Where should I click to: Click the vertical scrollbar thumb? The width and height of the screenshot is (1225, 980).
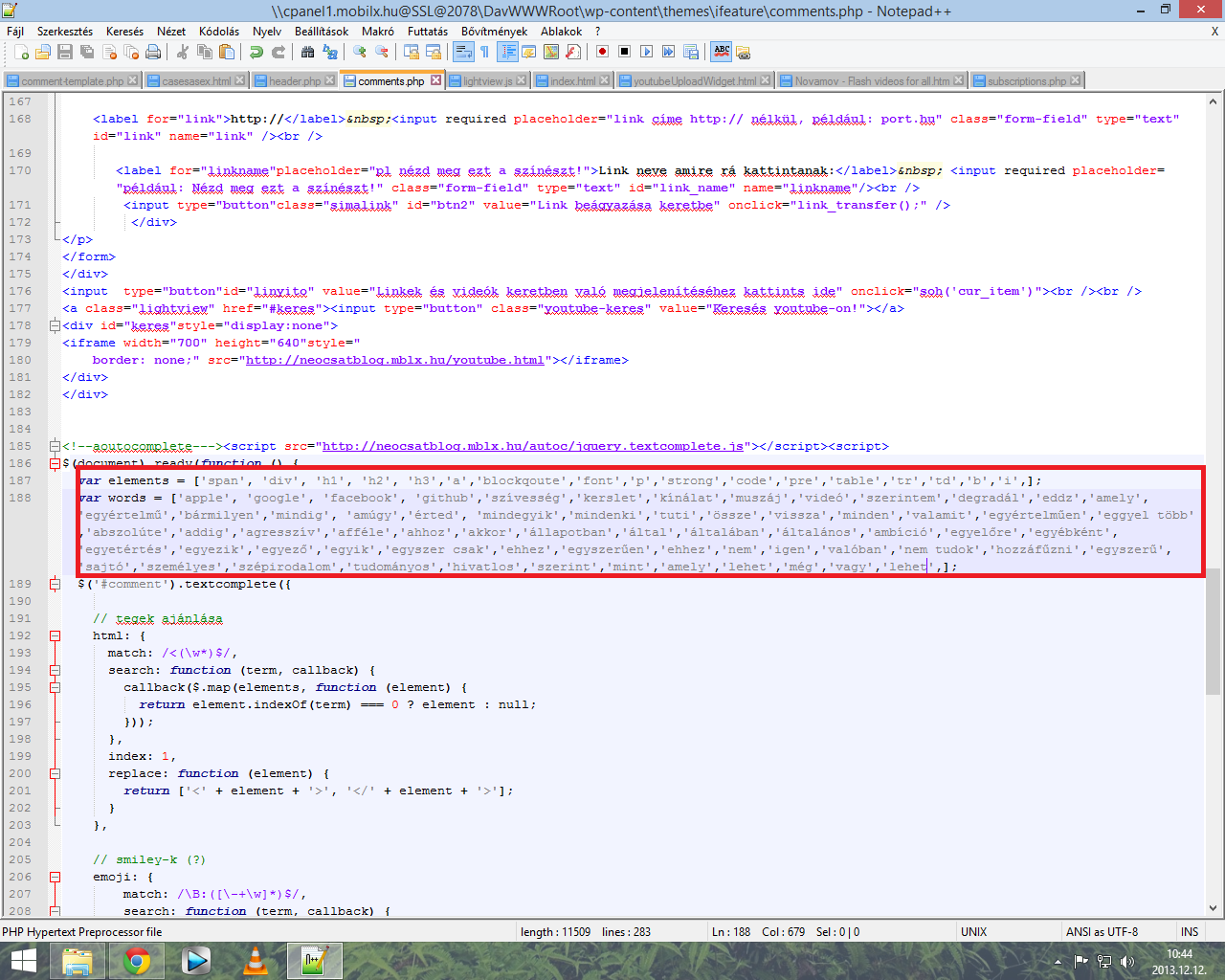[1213, 631]
